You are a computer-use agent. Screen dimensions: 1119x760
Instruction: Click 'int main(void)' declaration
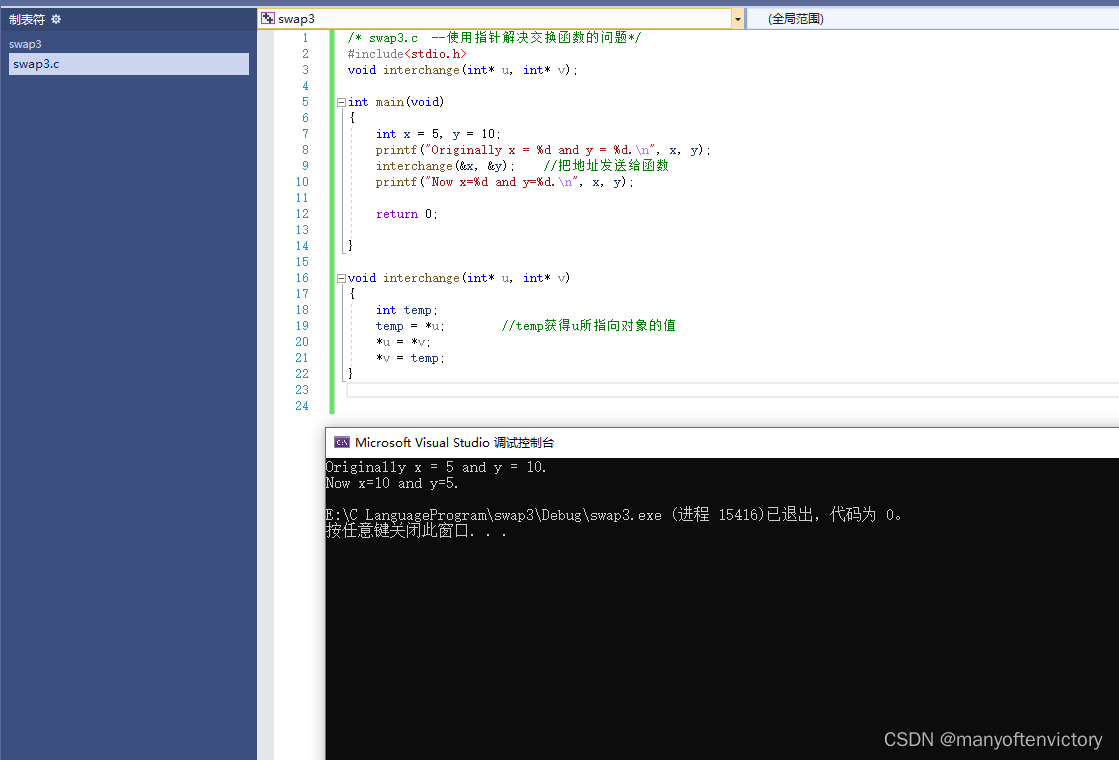(x=396, y=102)
